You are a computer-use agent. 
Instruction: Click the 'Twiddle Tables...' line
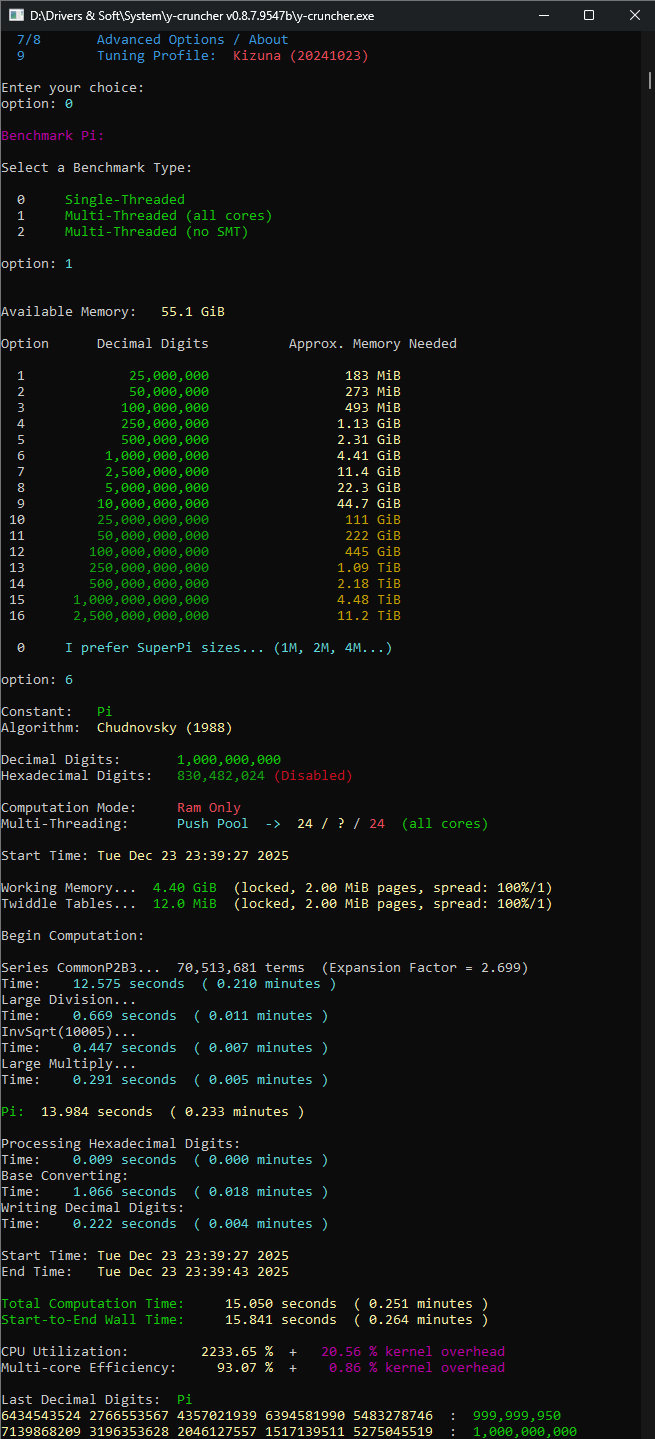point(276,904)
